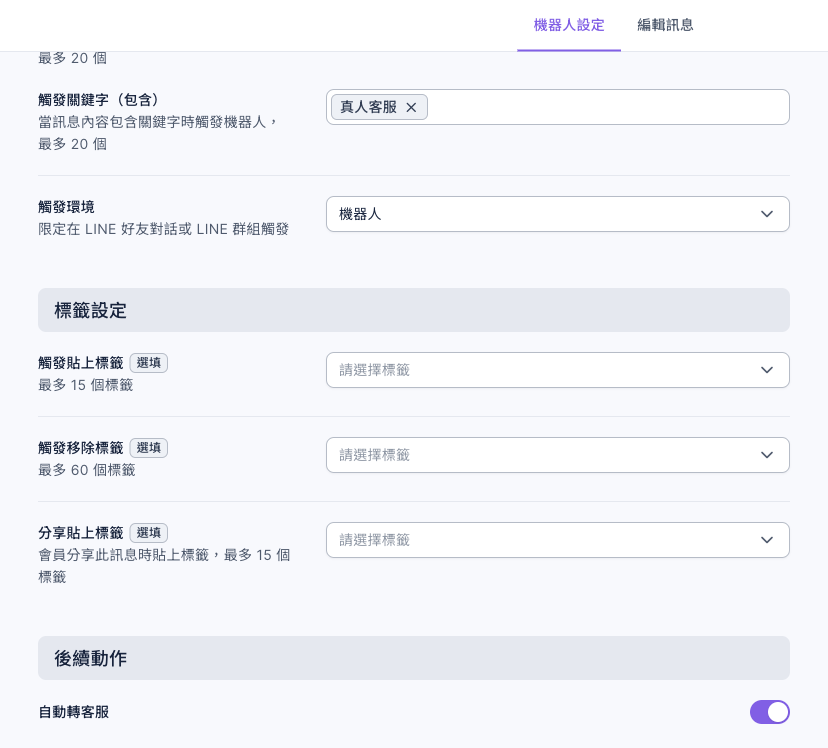Click the 自動轉客服 label text
The image size is (828, 748).
[74, 712]
